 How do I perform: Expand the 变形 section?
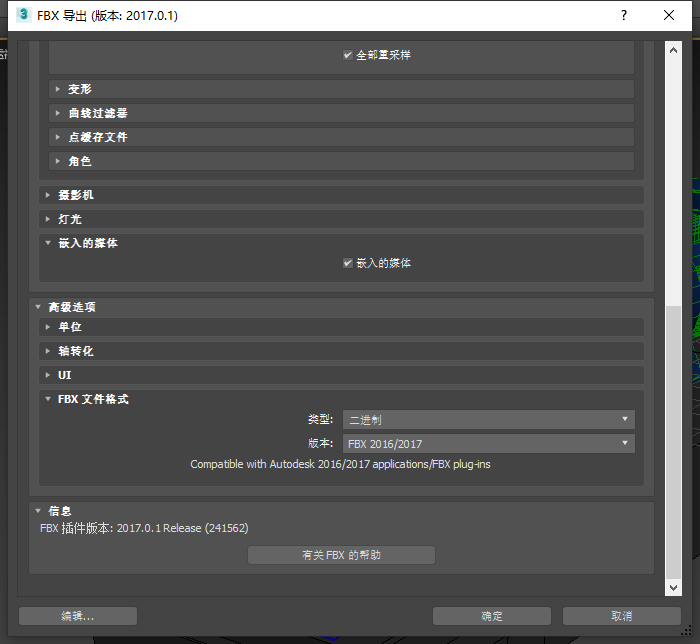341,89
